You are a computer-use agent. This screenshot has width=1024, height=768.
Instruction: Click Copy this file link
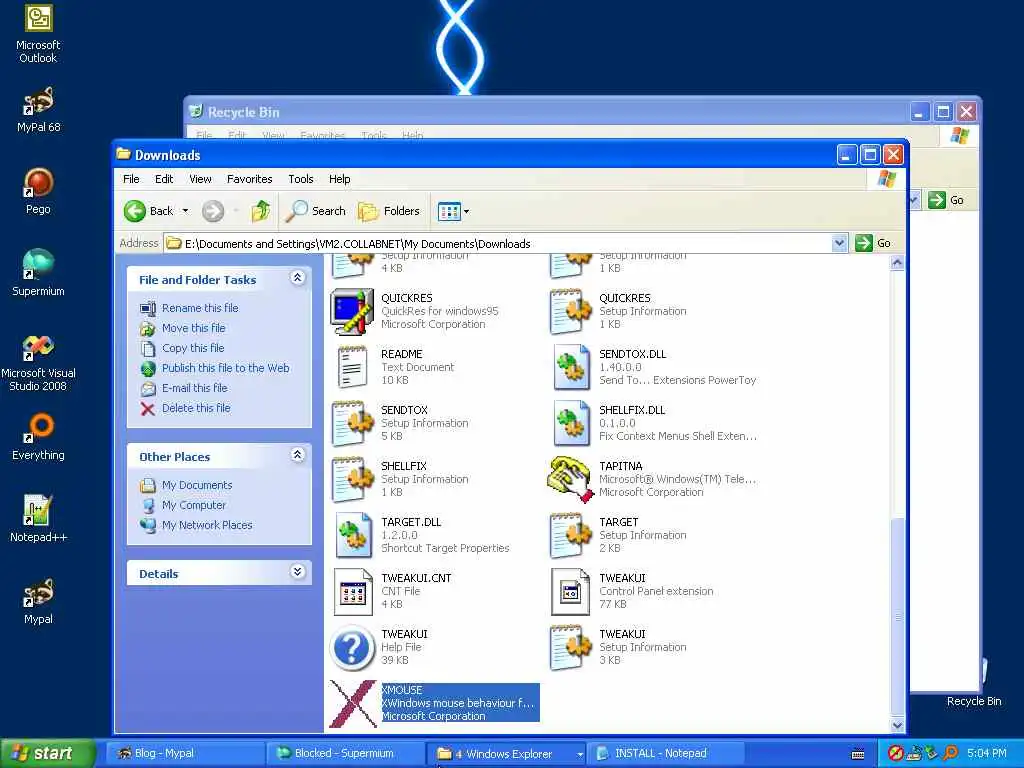tap(193, 348)
